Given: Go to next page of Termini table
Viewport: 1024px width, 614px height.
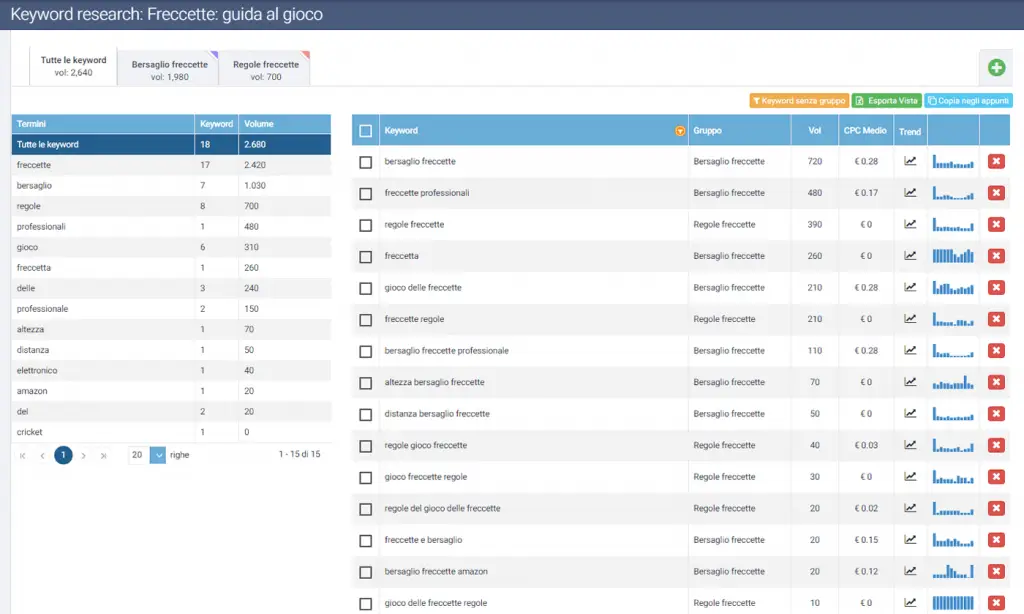Looking at the screenshot, I should tap(84, 455).
